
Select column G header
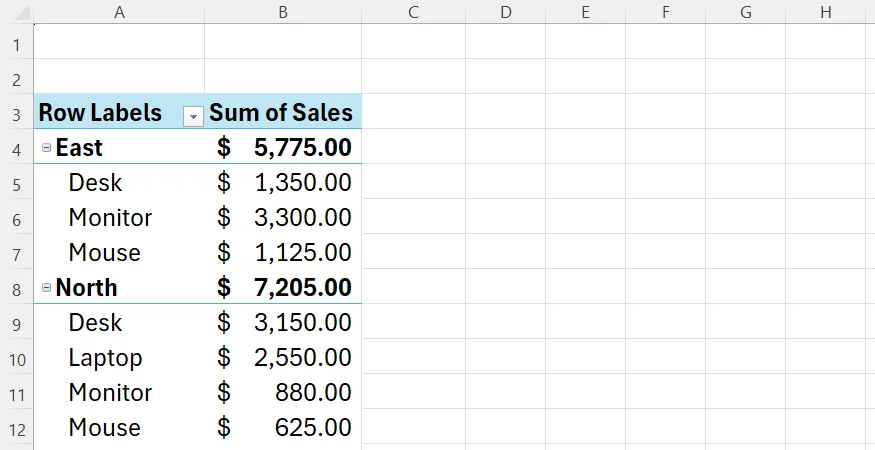pos(746,12)
